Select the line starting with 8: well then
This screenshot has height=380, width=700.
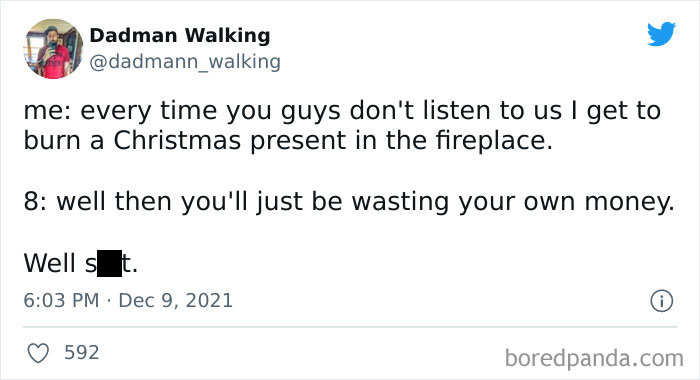[349, 202]
